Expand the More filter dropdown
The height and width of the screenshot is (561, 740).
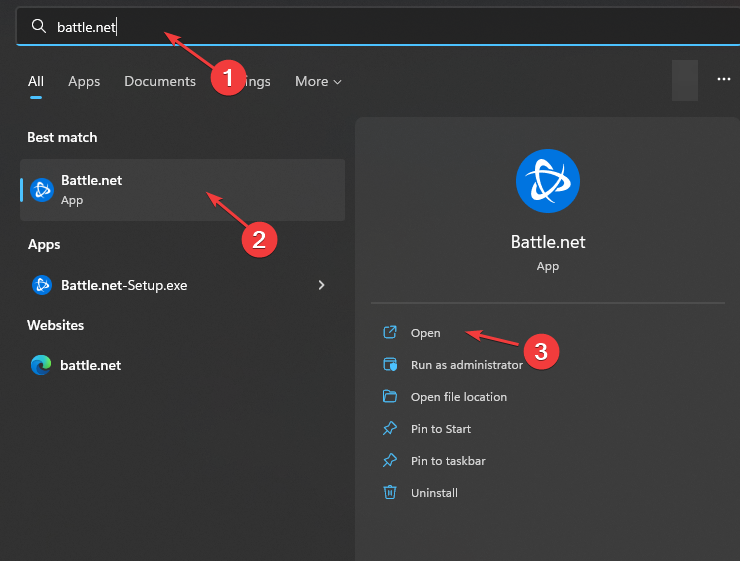(x=318, y=82)
